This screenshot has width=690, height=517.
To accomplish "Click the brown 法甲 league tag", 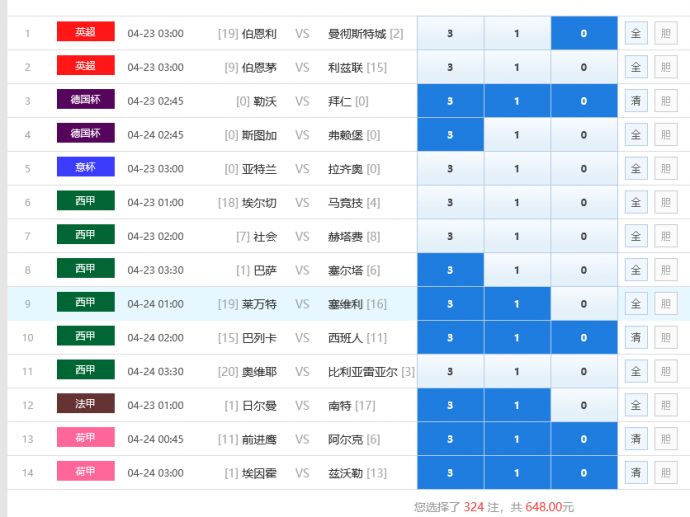I will (85, 406).
